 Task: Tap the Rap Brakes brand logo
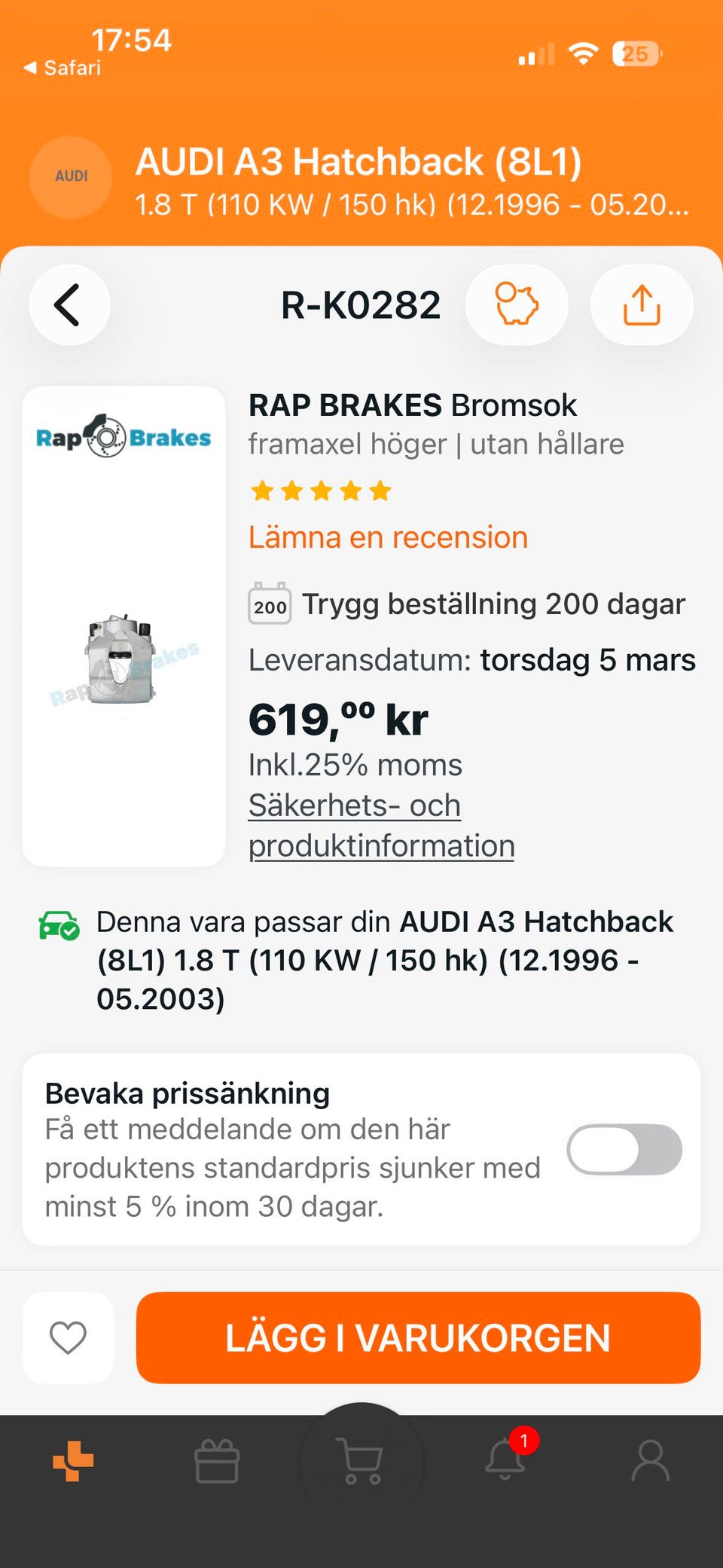124,437
